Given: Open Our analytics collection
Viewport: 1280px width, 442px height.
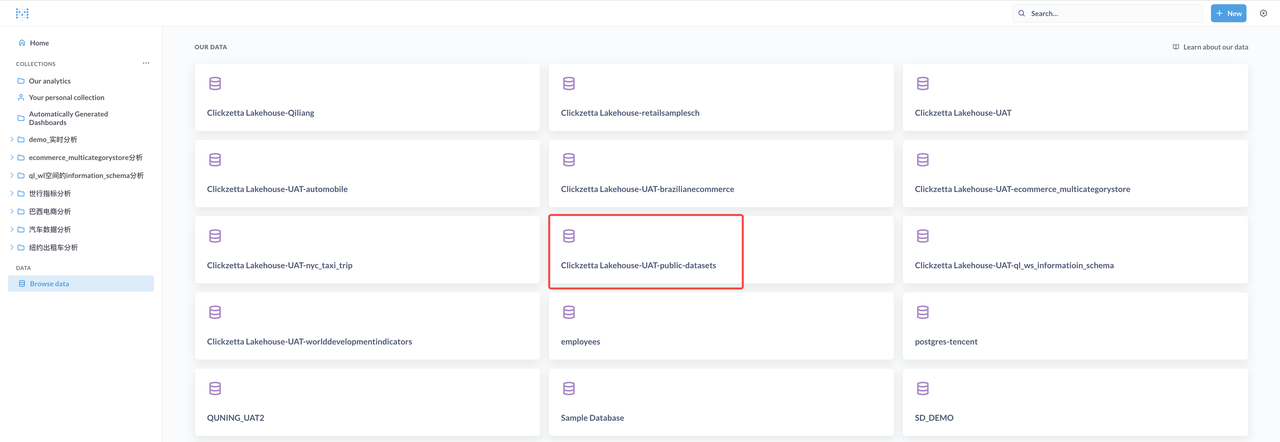Looking at the screenshot, I should click(x=49, y=81).
